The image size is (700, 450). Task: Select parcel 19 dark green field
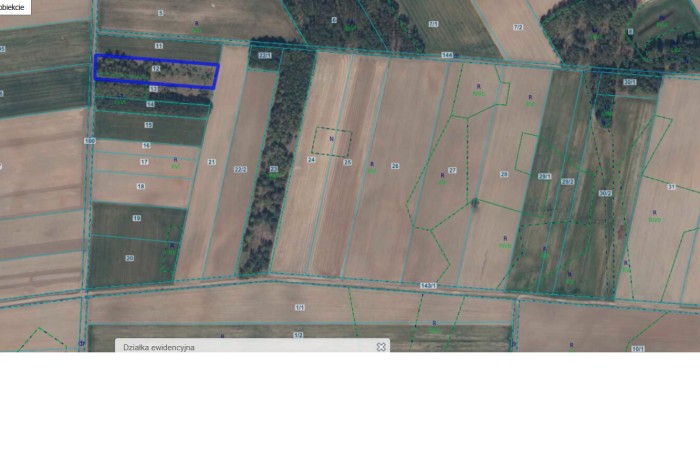137,218
